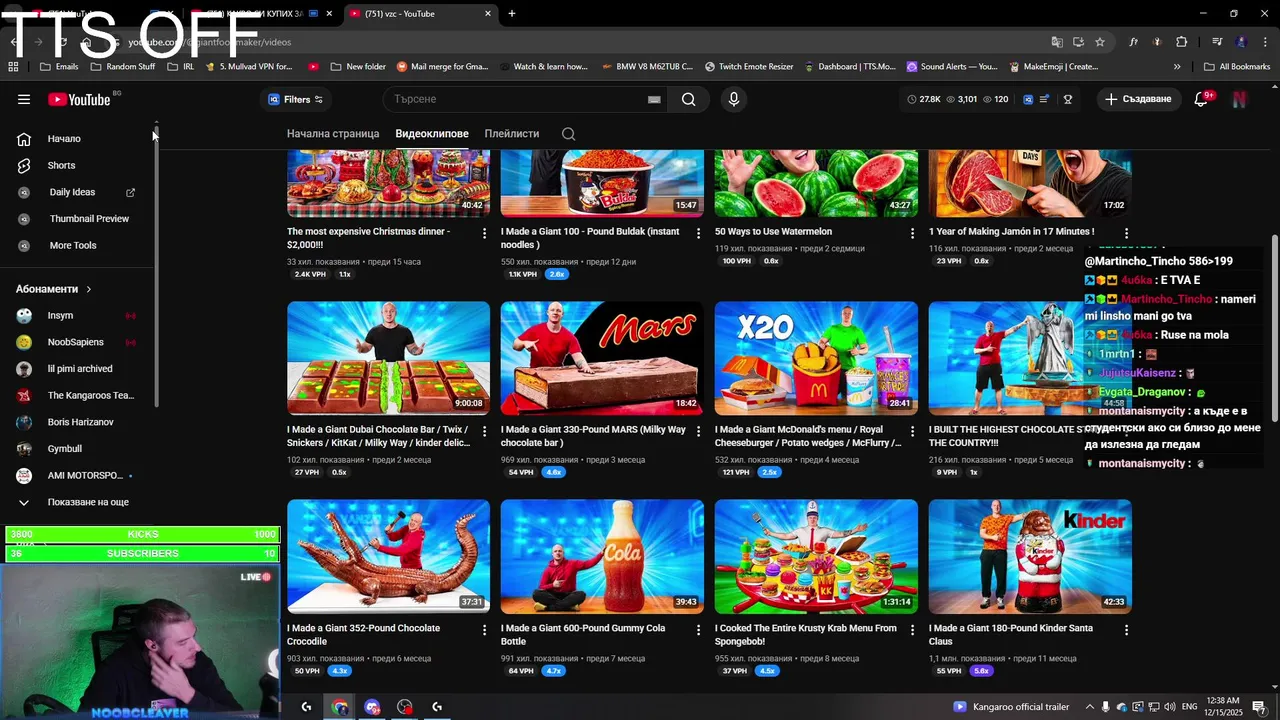1280x720 pixels.
Task: Click the 4.6x badge under MARS video
Action: click(553, 472)
